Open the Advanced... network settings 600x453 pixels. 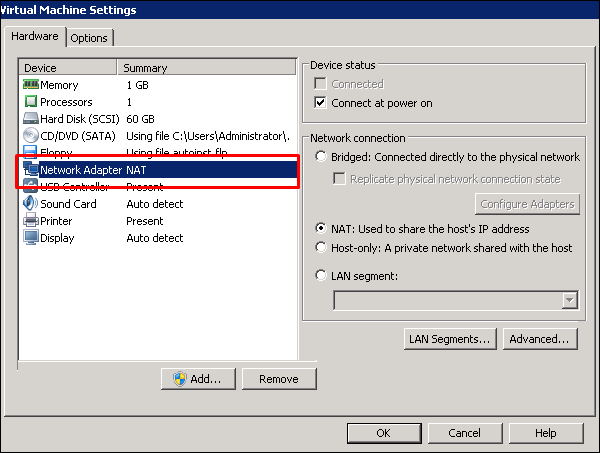540,339
